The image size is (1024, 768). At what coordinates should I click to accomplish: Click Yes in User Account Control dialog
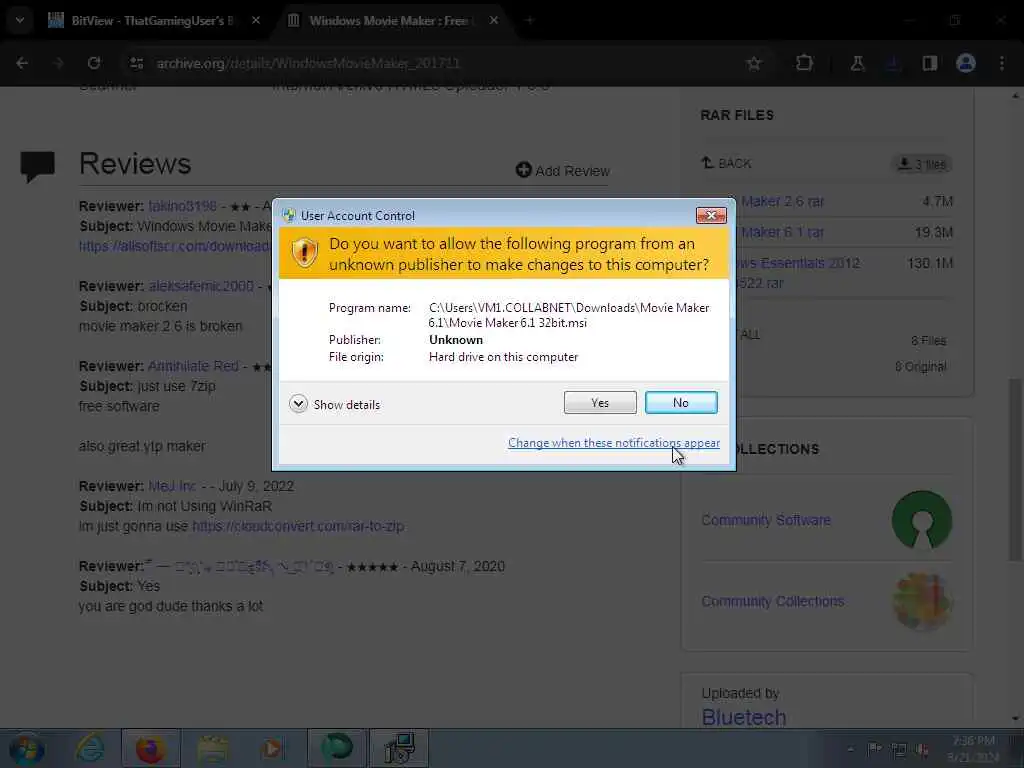click(600, 403)
